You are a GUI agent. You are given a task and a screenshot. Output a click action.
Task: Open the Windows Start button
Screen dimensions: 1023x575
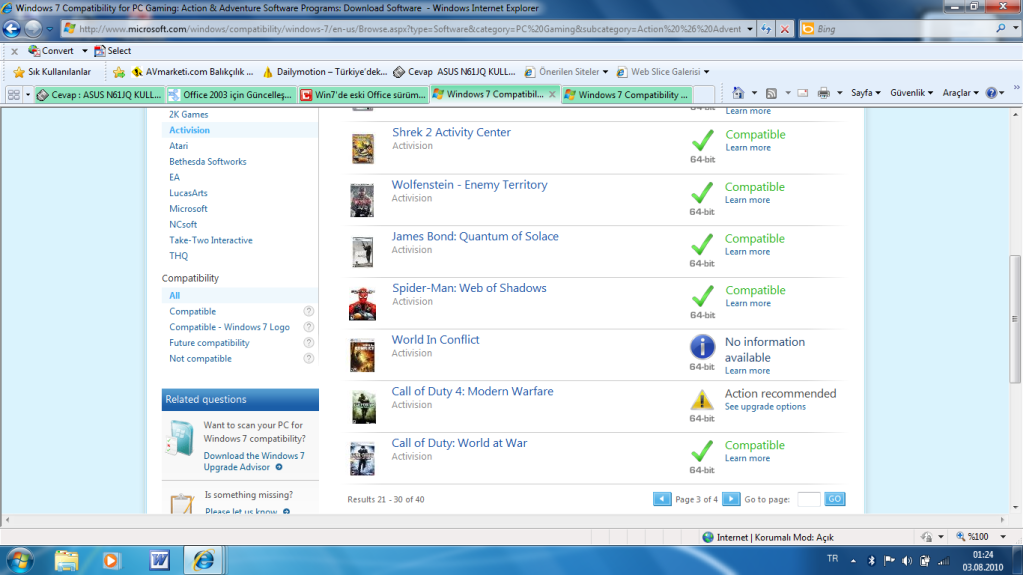(20, 561)
